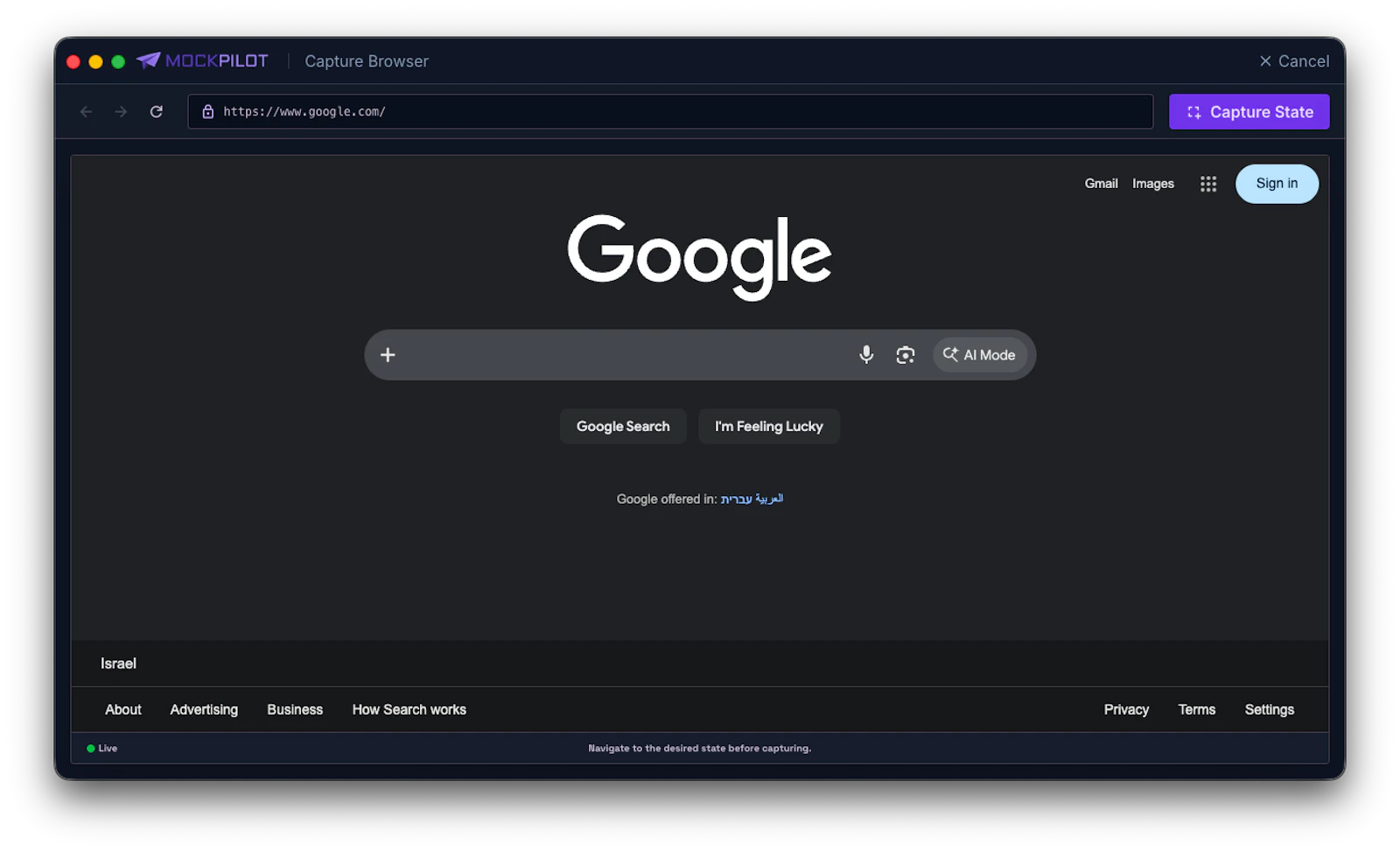Open the Images link

pos(1153,184)
